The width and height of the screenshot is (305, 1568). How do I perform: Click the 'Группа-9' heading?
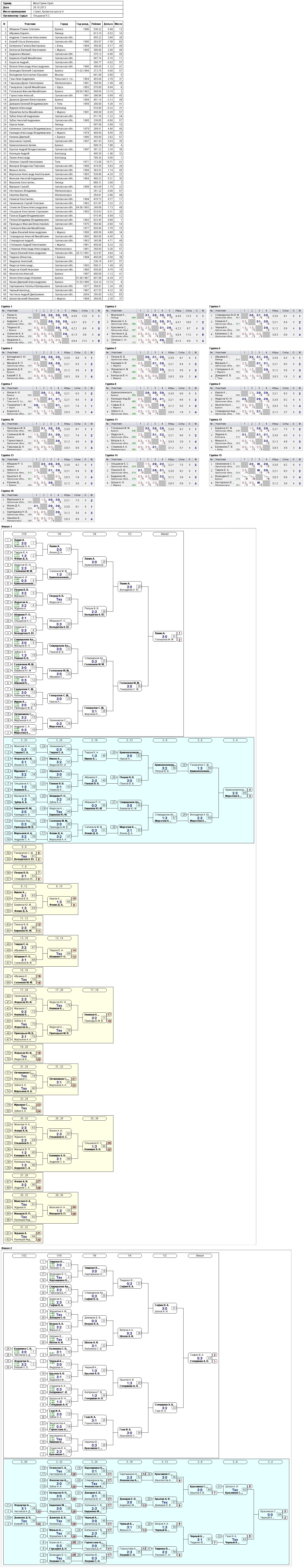(215, 384)
